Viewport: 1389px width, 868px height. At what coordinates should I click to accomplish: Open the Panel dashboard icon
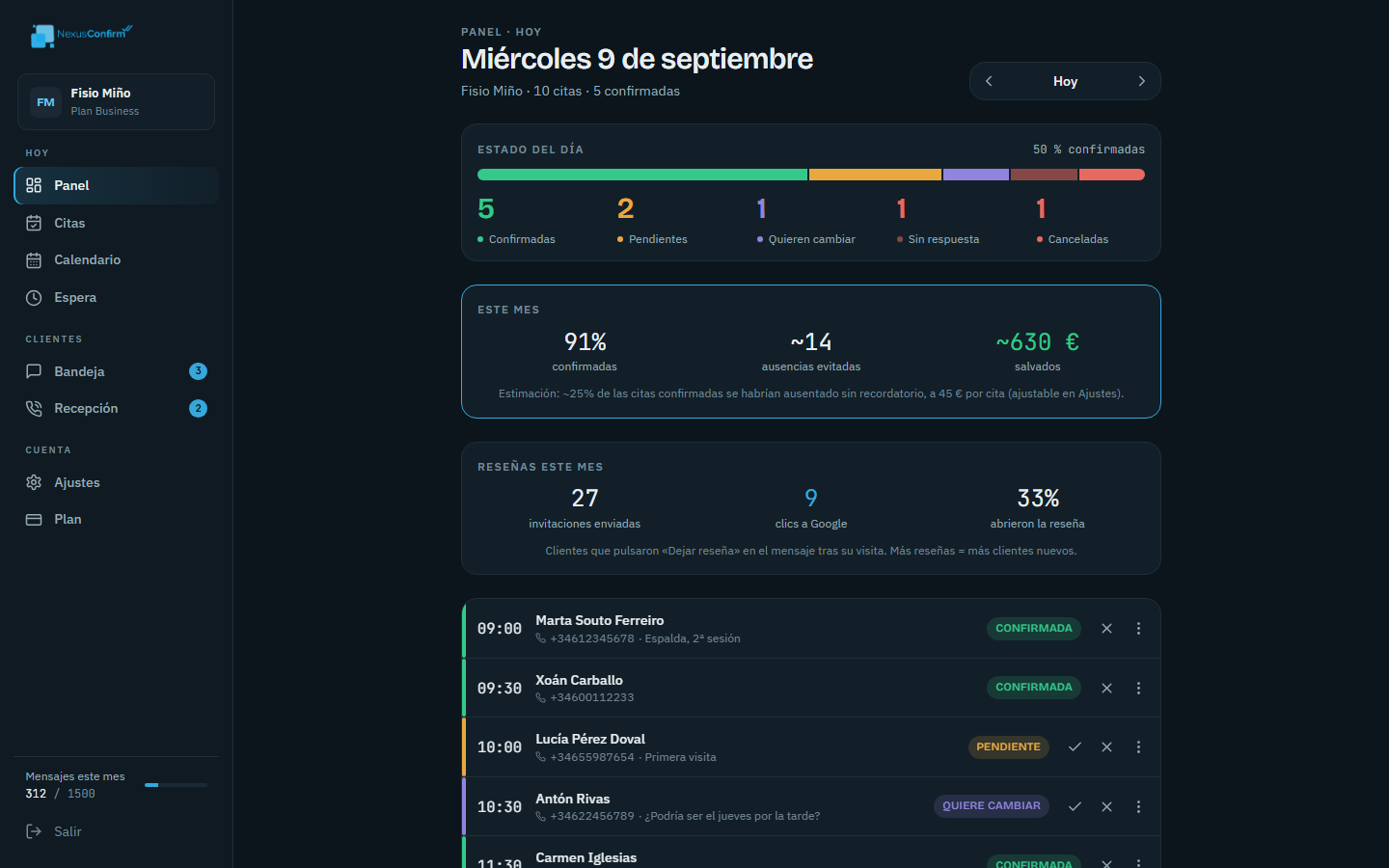point(34,185)
